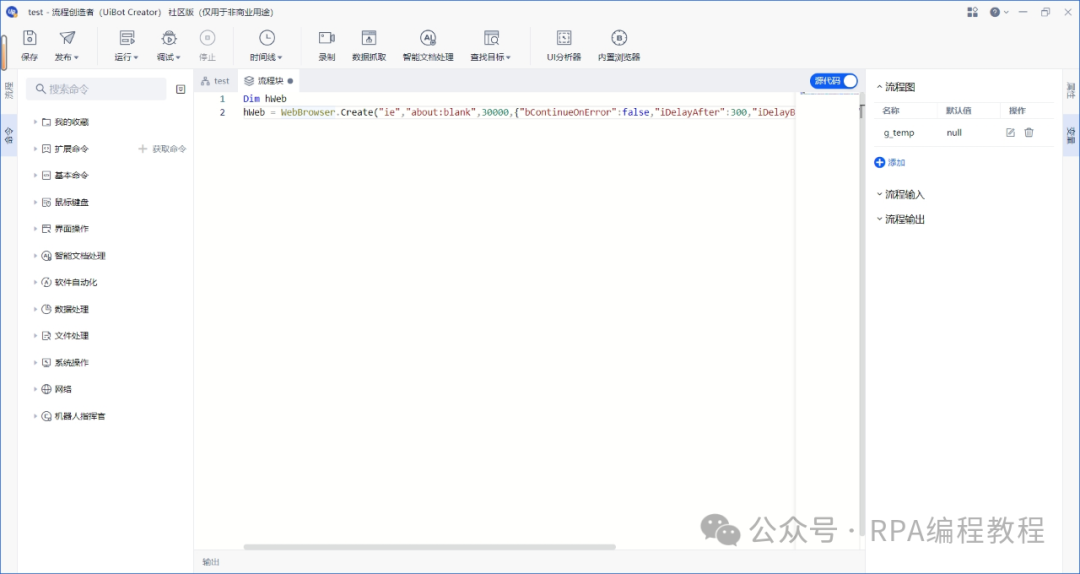Open the 时间线 dropdown arrow
This screenshot has width=1080, height=574.
point(280,58)
